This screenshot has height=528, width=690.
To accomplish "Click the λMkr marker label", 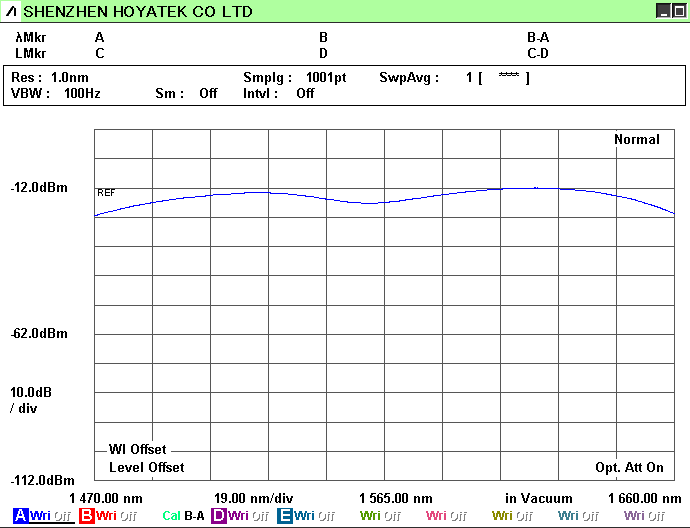I will [x=30, y=37].
